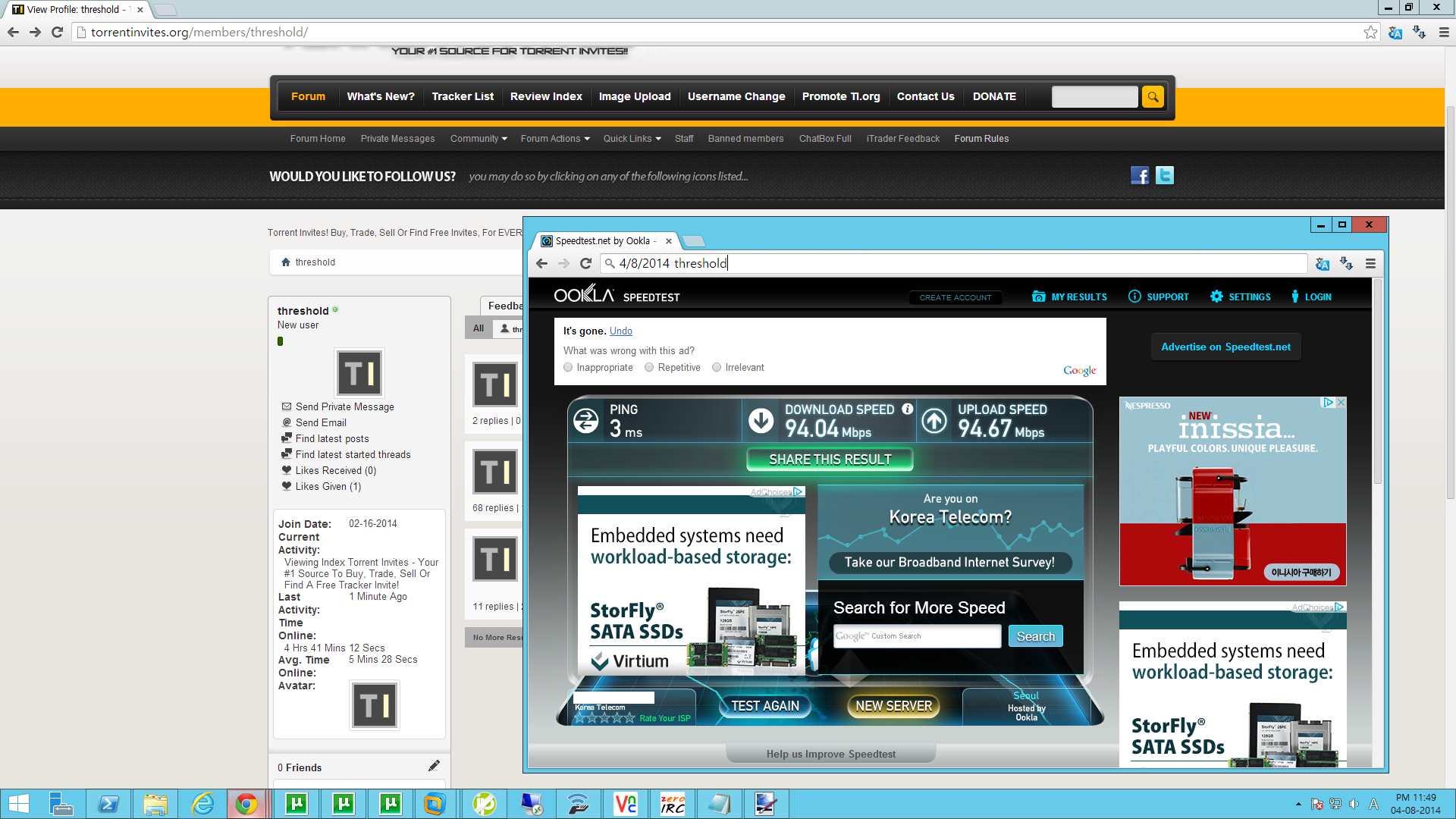Select the All feedback tab
Image resolution: width=1456 pixels, height=819 pixels.
click(479, 328)
